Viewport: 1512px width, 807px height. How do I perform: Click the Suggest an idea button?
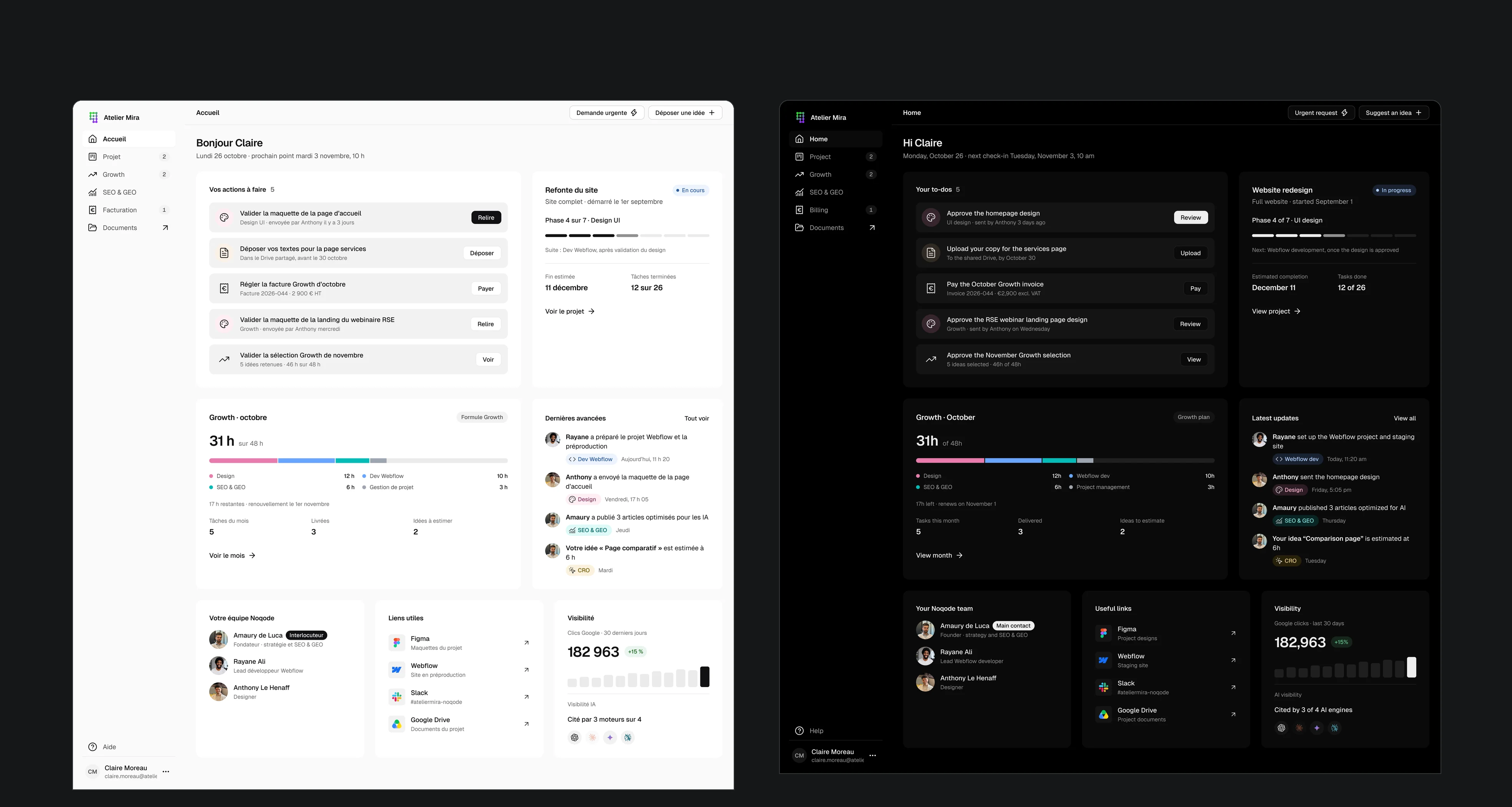[1394, 113]
